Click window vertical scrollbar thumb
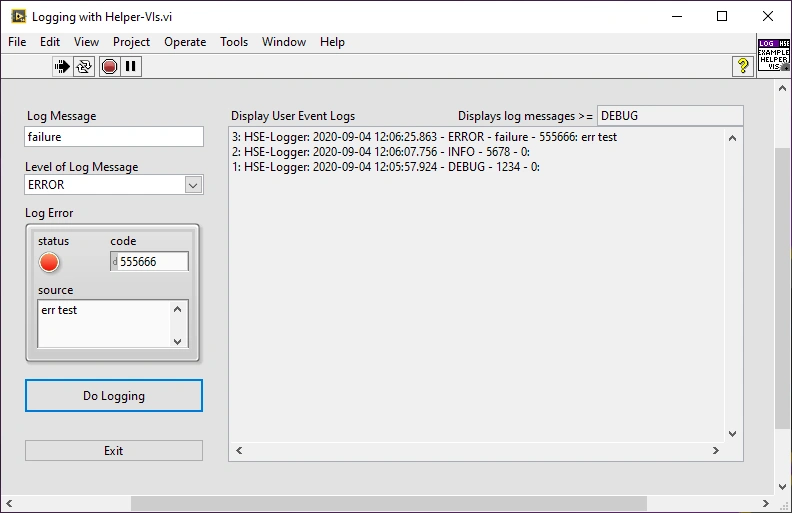The width and height of the screenshot is (792, 513). [782, 288]
